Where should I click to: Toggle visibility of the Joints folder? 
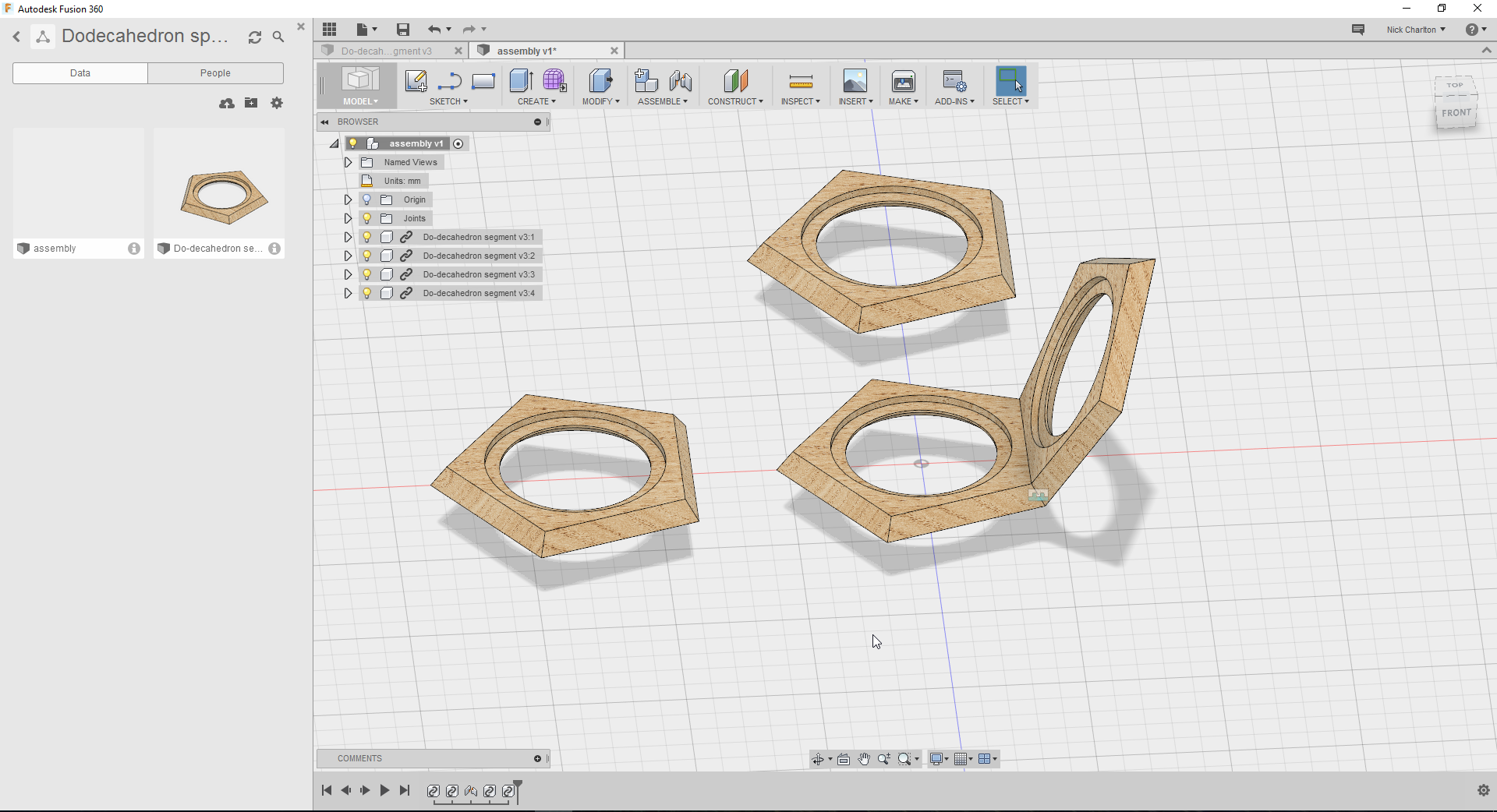[367, 218]
